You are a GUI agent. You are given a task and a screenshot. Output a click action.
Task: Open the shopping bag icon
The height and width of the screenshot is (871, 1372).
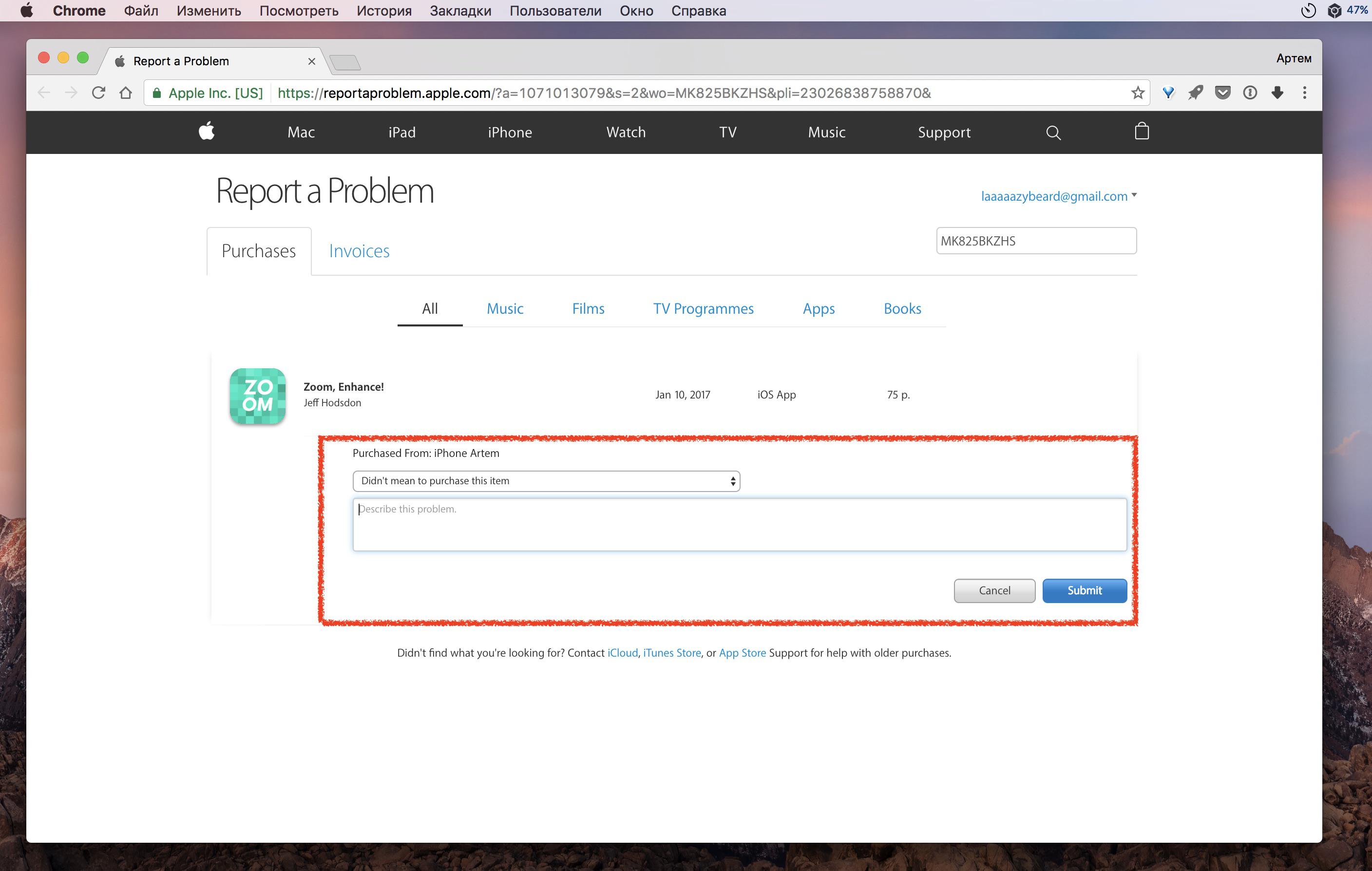(x=1141, y=131)
